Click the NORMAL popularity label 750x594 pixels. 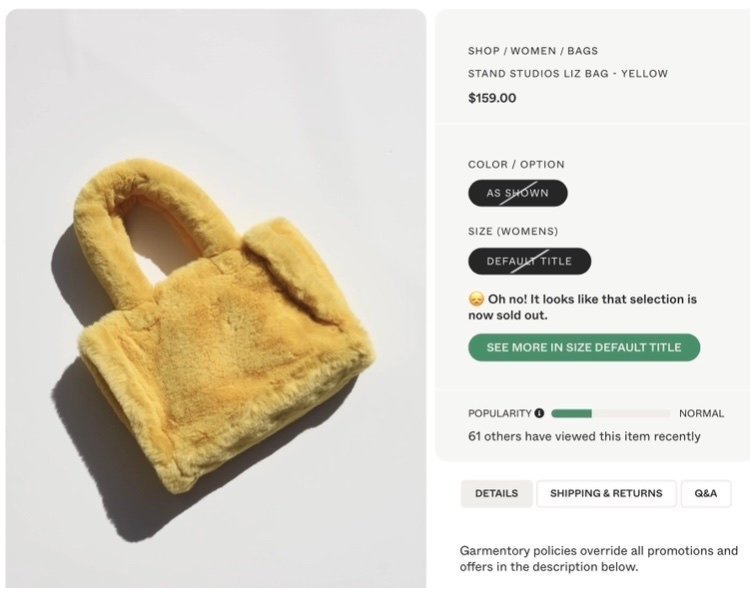click(702, 413)
